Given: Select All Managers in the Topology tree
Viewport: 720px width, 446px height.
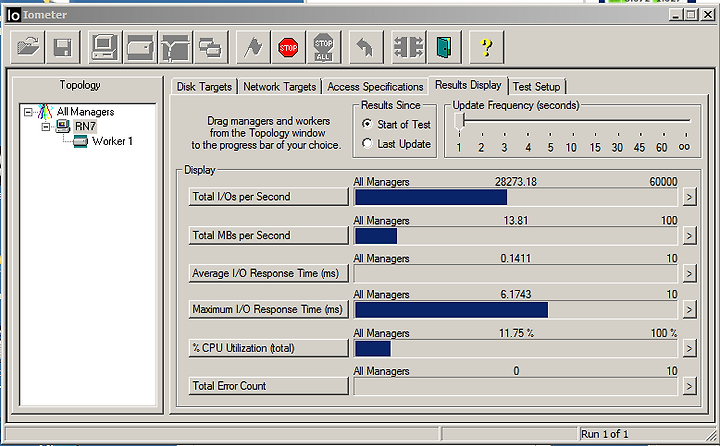Looking at the screenshot, I should point(85,112).
